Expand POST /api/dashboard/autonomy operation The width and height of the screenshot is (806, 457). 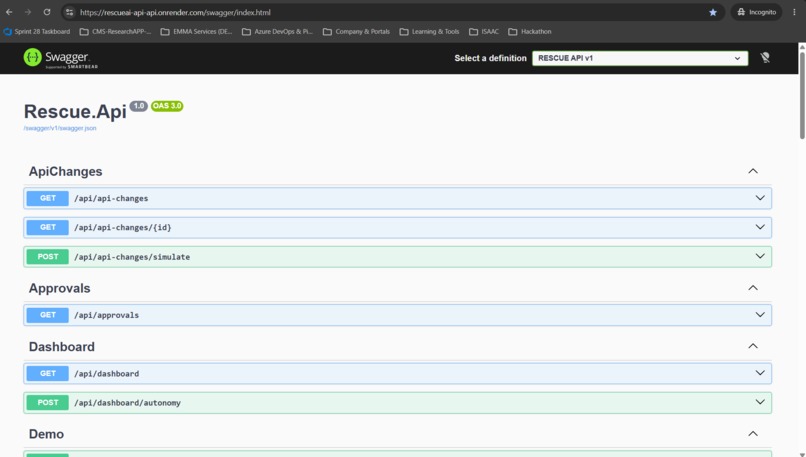(397, 403)
